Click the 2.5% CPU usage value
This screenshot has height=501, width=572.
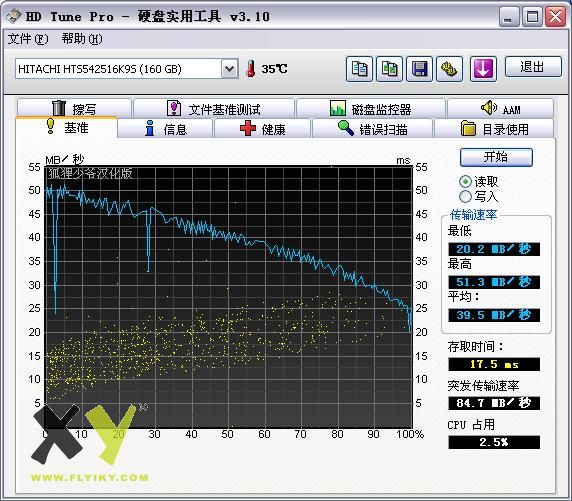(x=494, y=442)
